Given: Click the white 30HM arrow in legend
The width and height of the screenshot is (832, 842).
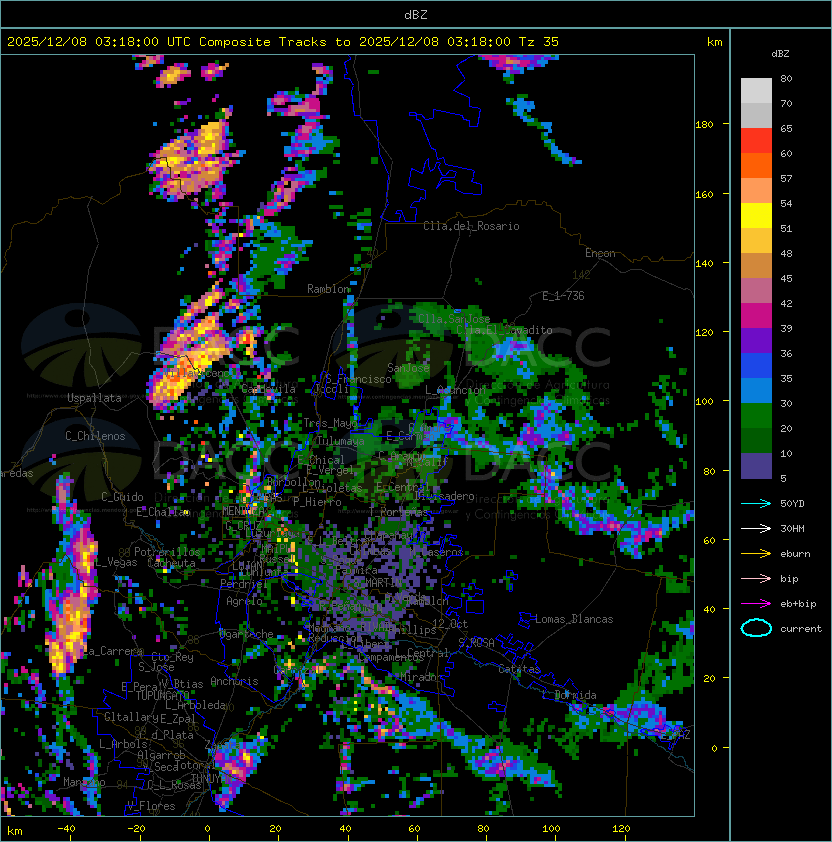Looking at the screenshot, I should [756, 528].
